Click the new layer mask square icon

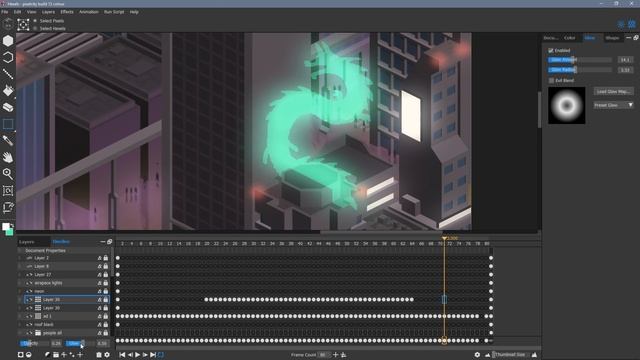coord(20,355)
